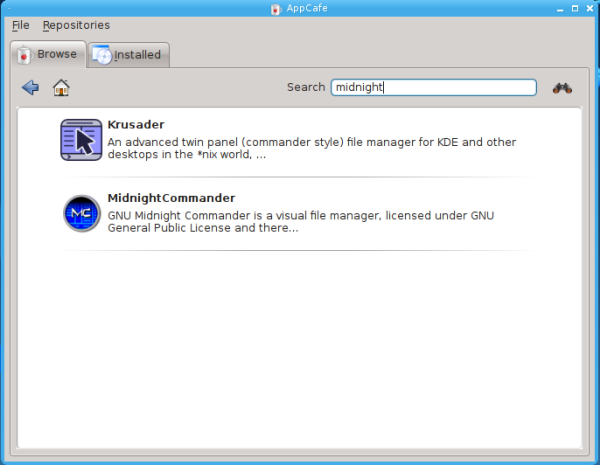Screen dimensions: 600x465
Task: Click the Search label
Action: (x=306, y=87)
